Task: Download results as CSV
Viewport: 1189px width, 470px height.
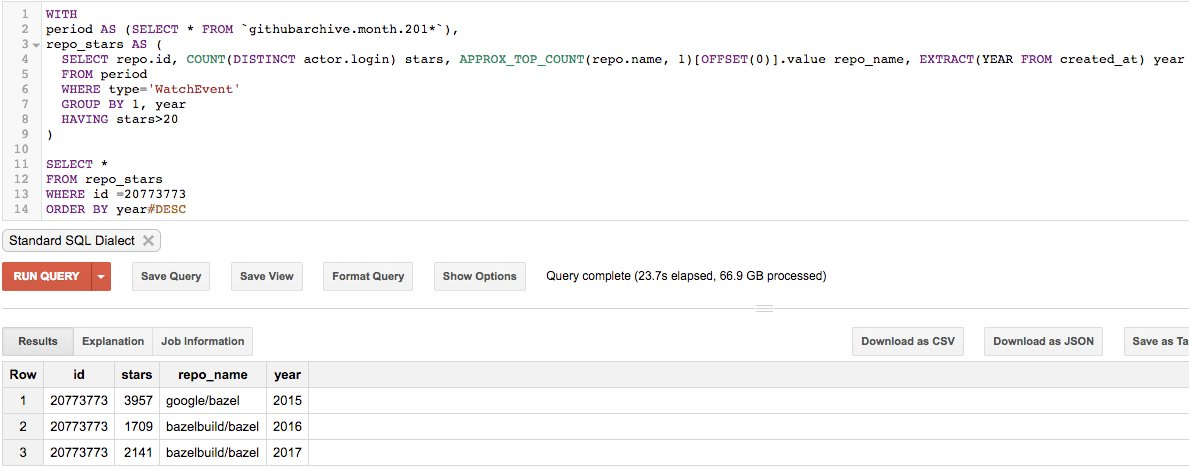Action: 908,341
